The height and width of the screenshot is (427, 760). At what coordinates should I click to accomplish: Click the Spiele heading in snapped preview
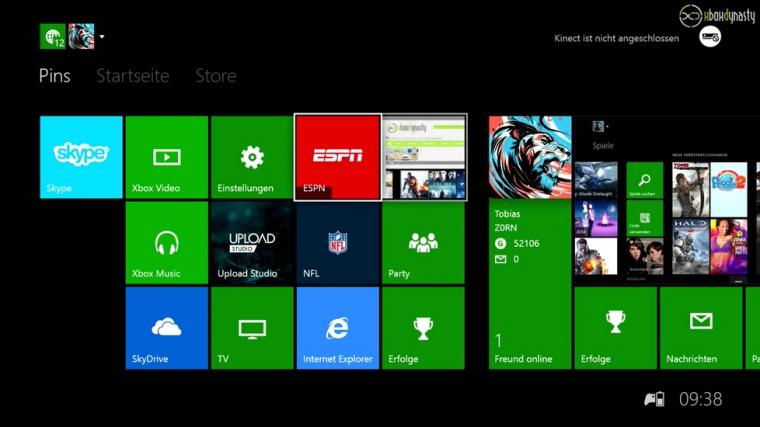pos(602,145)
